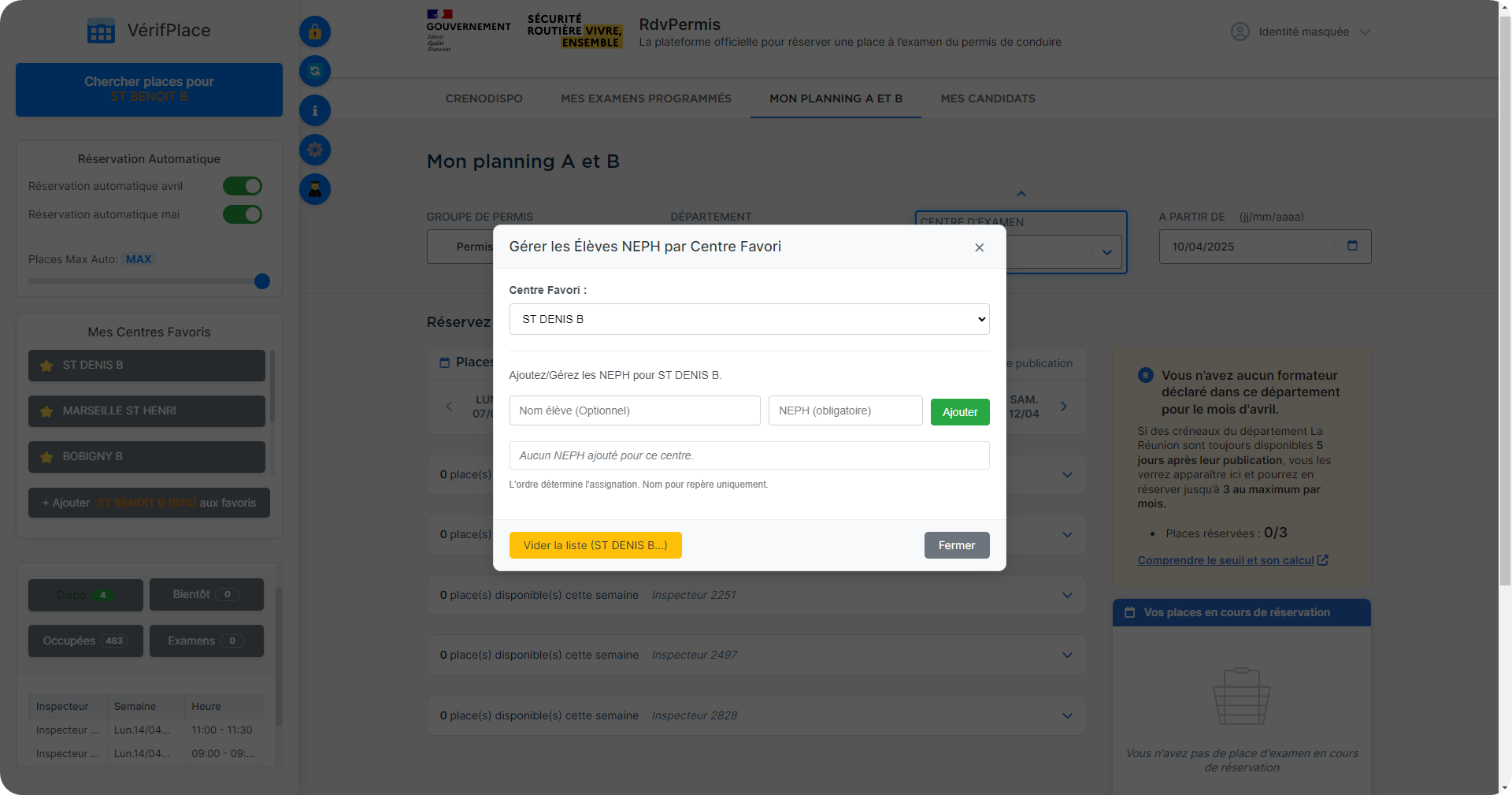Open the Centre Favori dropdown
This screenshot has height=795, width=1512.
coord(748,319)
